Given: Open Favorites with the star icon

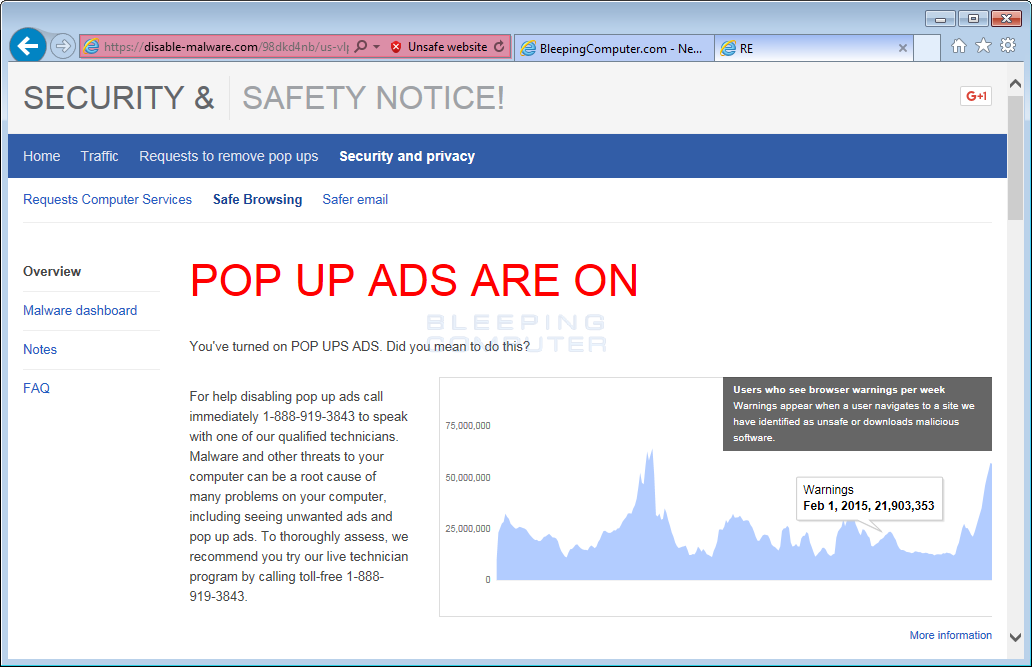Looking at the screenshot, I should (x=983, y=46).
